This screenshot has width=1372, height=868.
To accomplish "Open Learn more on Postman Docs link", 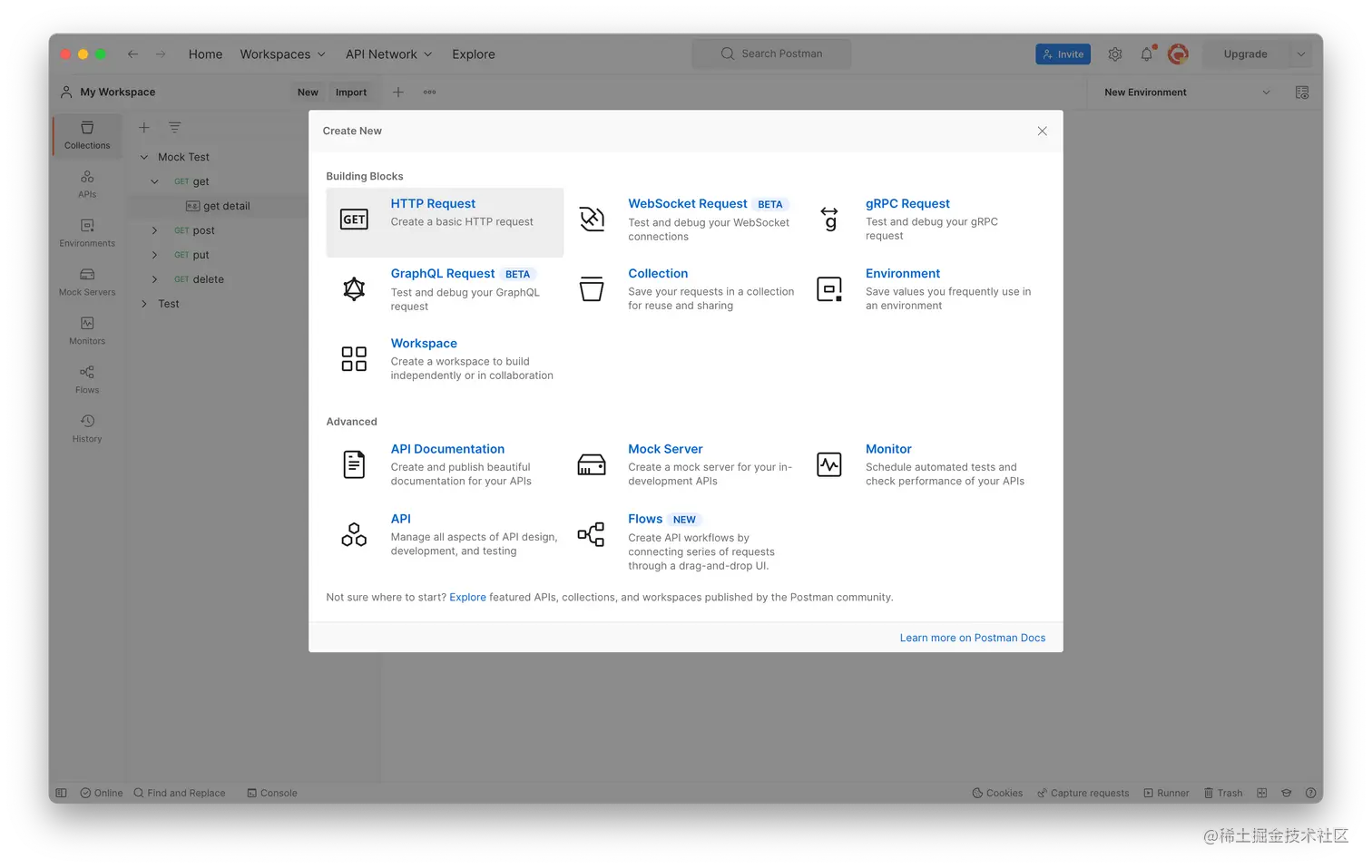I will coord(973,638).
